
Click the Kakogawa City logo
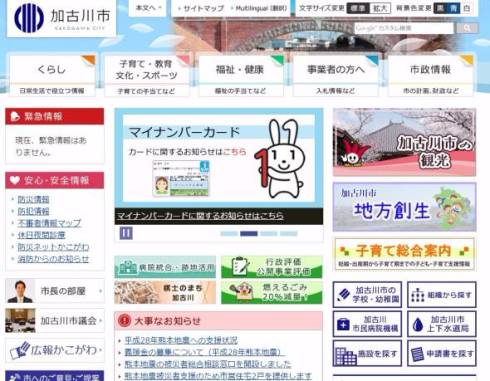[x=62, y=18]
